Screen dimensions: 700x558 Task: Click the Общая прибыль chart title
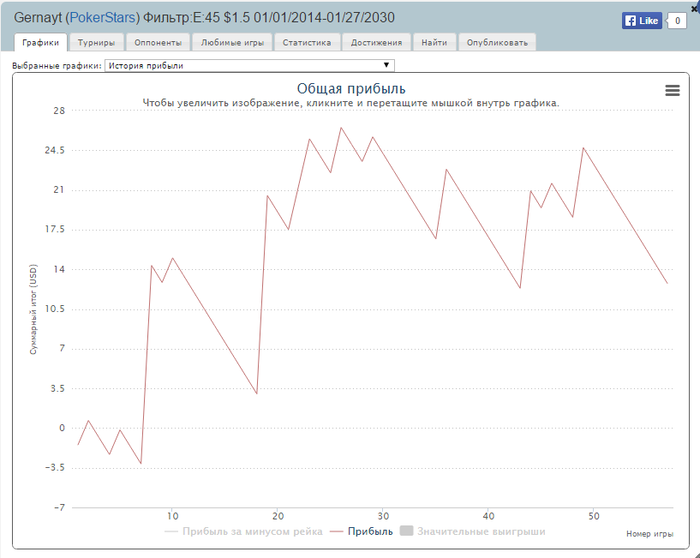(351, 88)
